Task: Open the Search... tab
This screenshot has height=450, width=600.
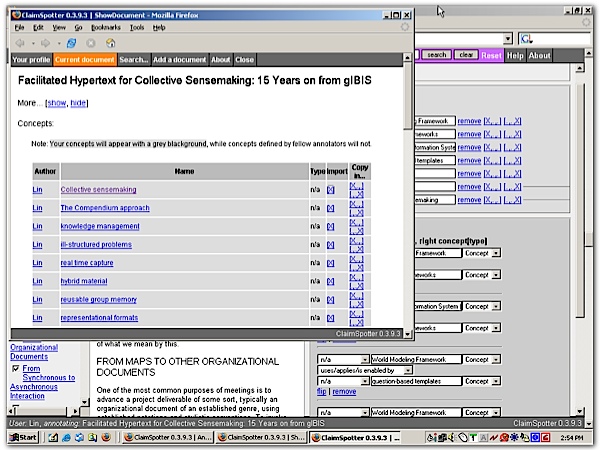Action: tap(134, 60)
